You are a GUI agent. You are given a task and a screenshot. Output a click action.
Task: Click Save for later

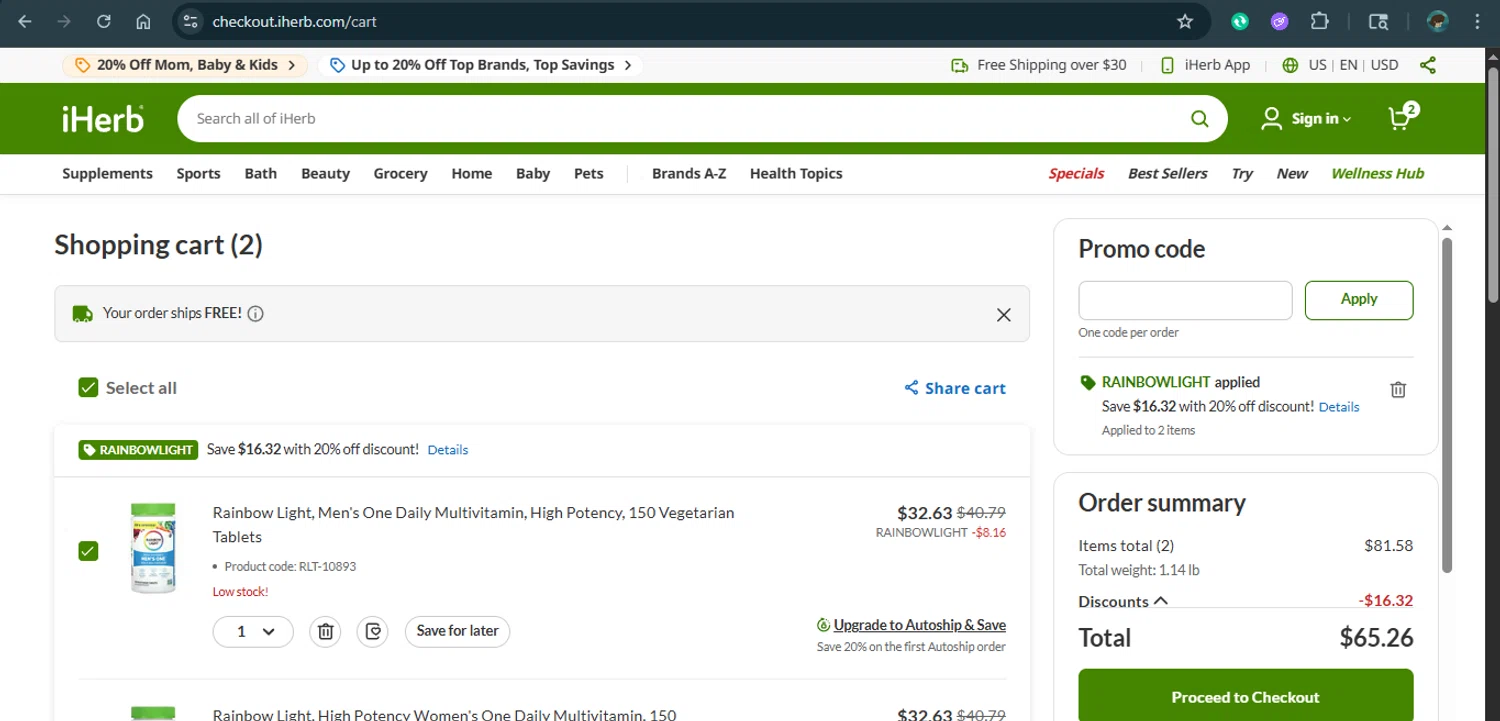(457, 632)
